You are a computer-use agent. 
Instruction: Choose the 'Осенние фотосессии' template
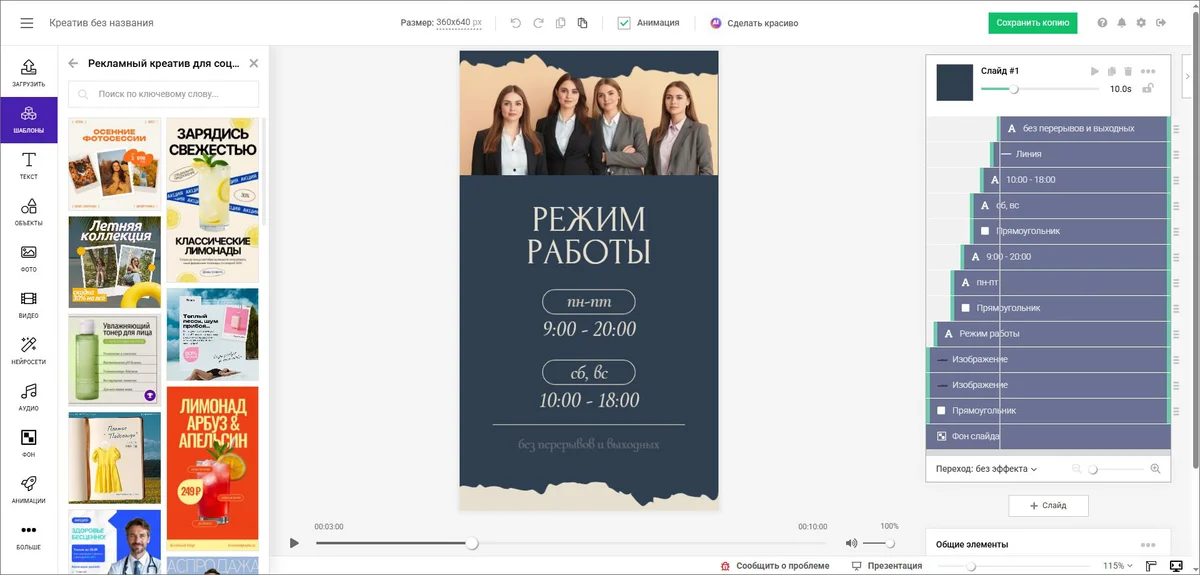coord(114,164)
